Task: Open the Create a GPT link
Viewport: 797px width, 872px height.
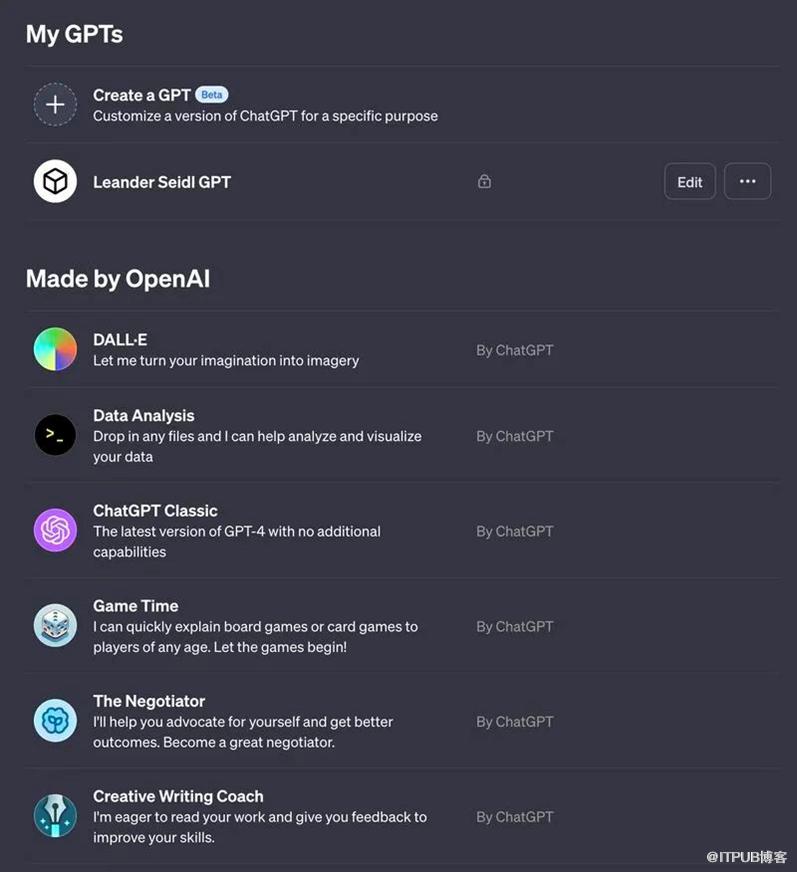Action: point(141,95)
